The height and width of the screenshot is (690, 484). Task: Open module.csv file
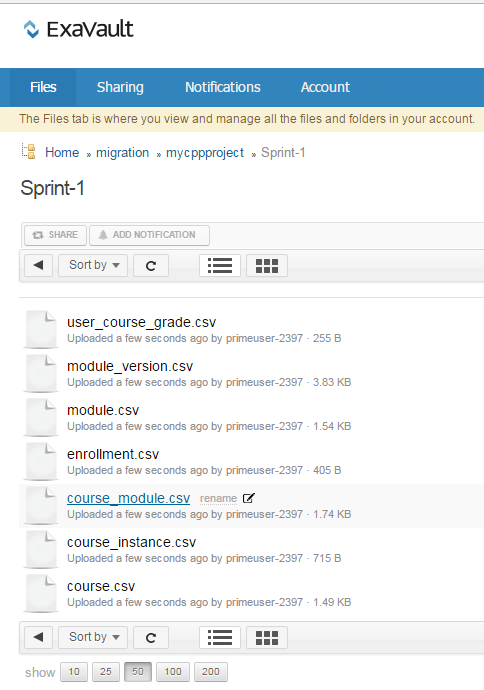coord(103,411)
